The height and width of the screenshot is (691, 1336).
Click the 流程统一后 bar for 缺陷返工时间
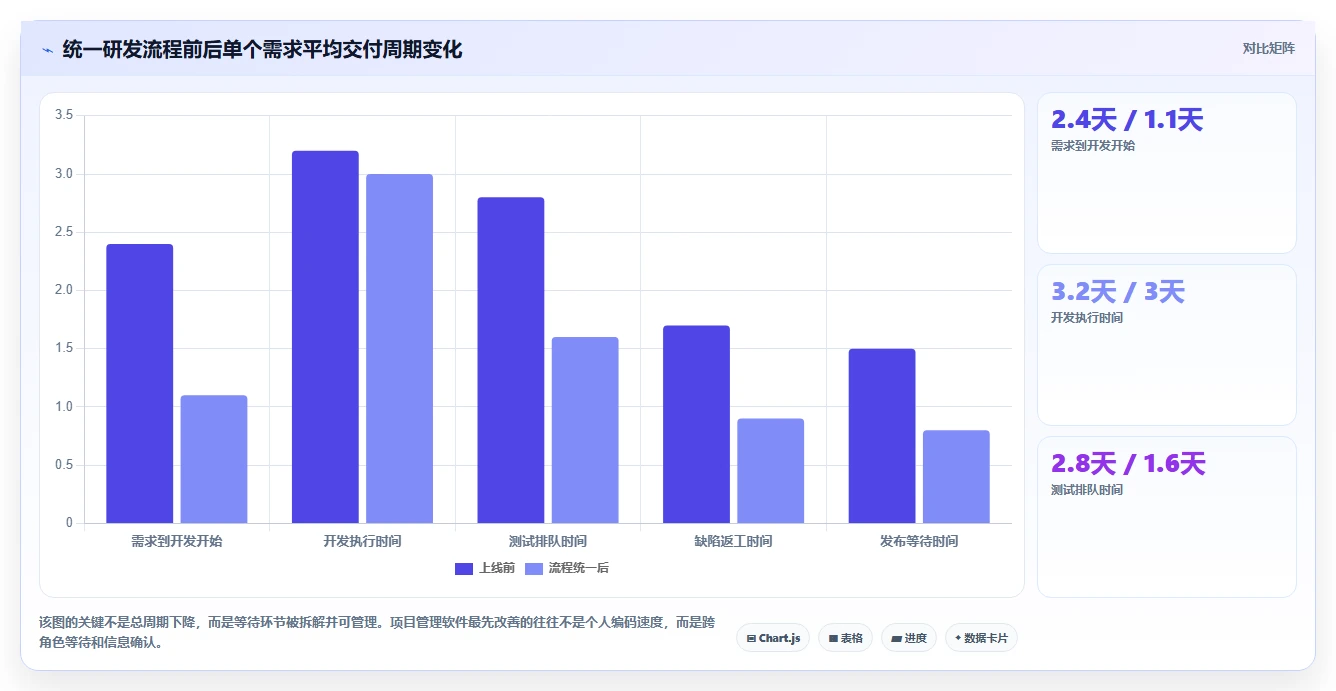point(771,471)
